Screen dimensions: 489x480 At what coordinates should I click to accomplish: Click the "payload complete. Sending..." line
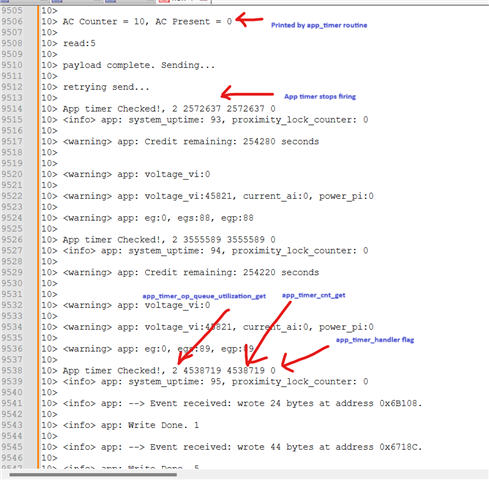(139, 65)
